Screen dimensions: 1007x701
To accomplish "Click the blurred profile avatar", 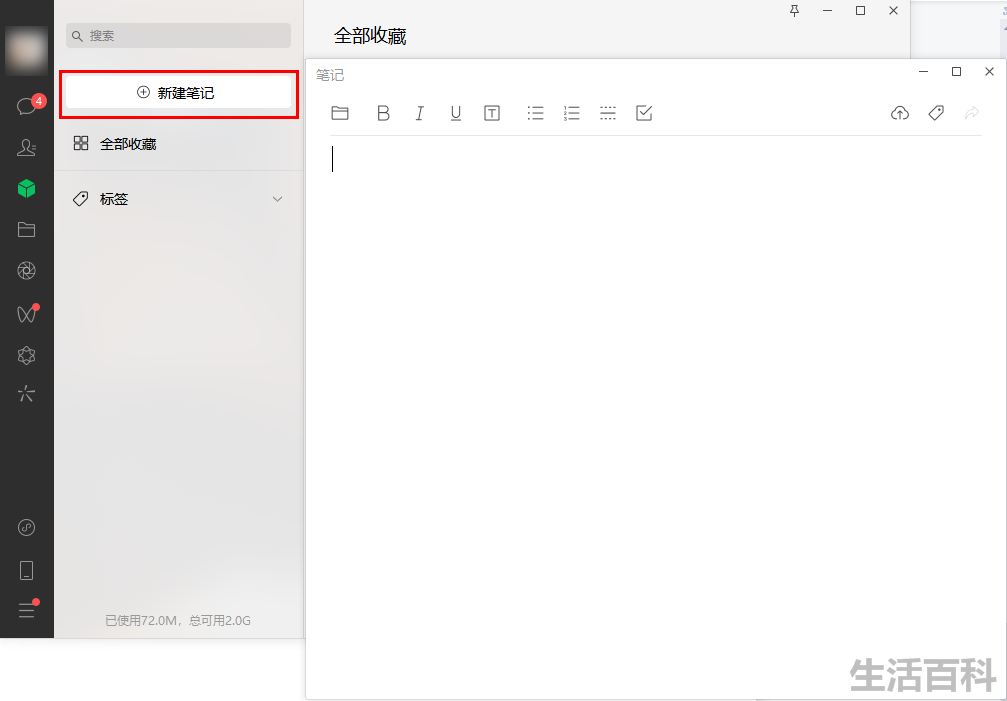I will 26,51.
